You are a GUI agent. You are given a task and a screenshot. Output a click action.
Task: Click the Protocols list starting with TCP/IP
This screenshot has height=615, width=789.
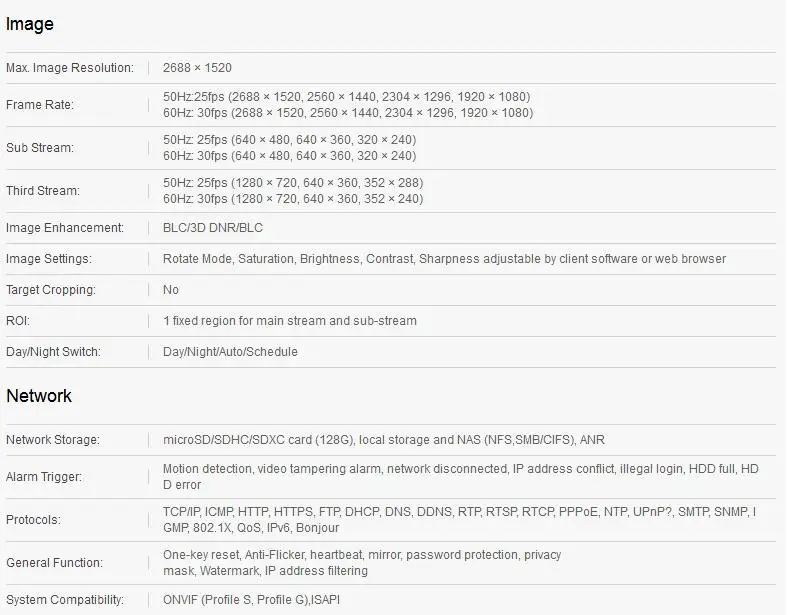459,520
